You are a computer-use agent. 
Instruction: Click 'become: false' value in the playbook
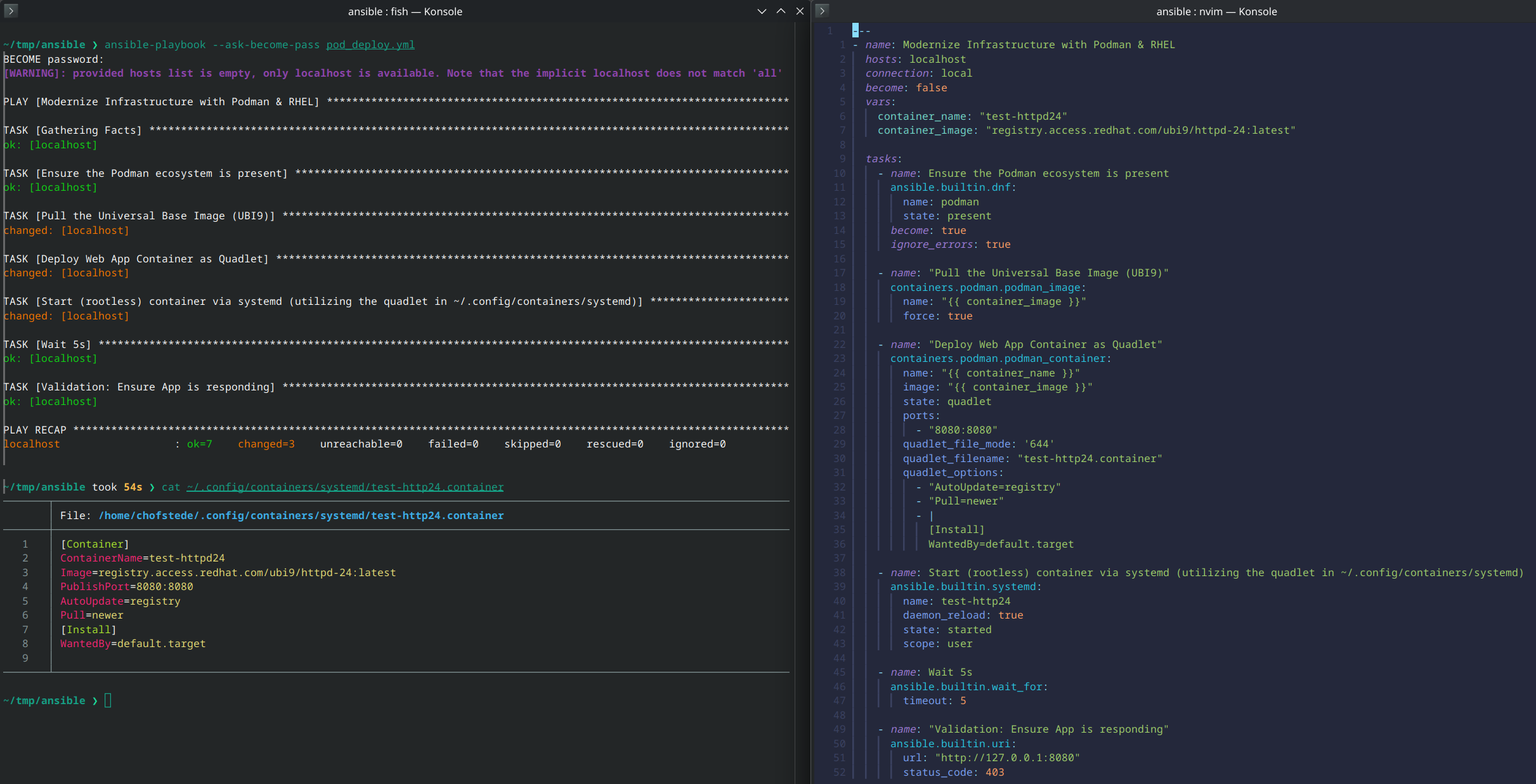pos(931,87)
